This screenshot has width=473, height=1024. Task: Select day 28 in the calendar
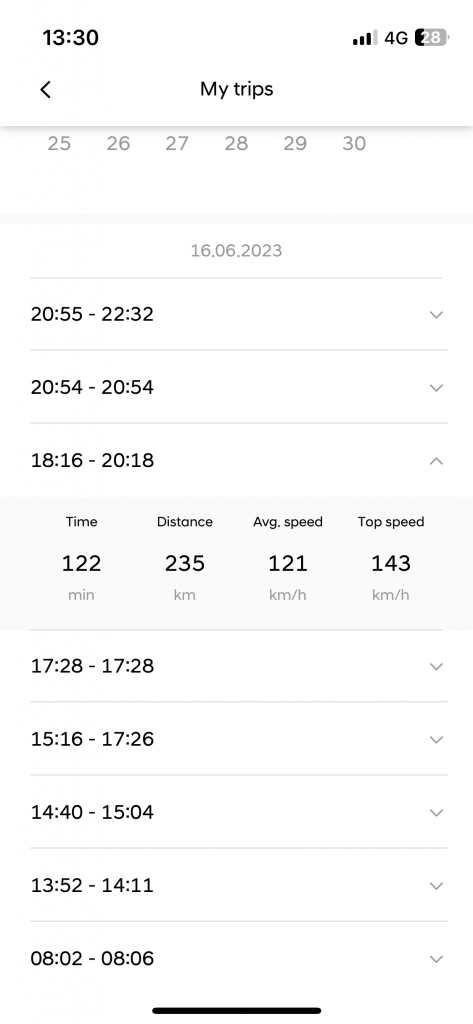click(236, 143)
